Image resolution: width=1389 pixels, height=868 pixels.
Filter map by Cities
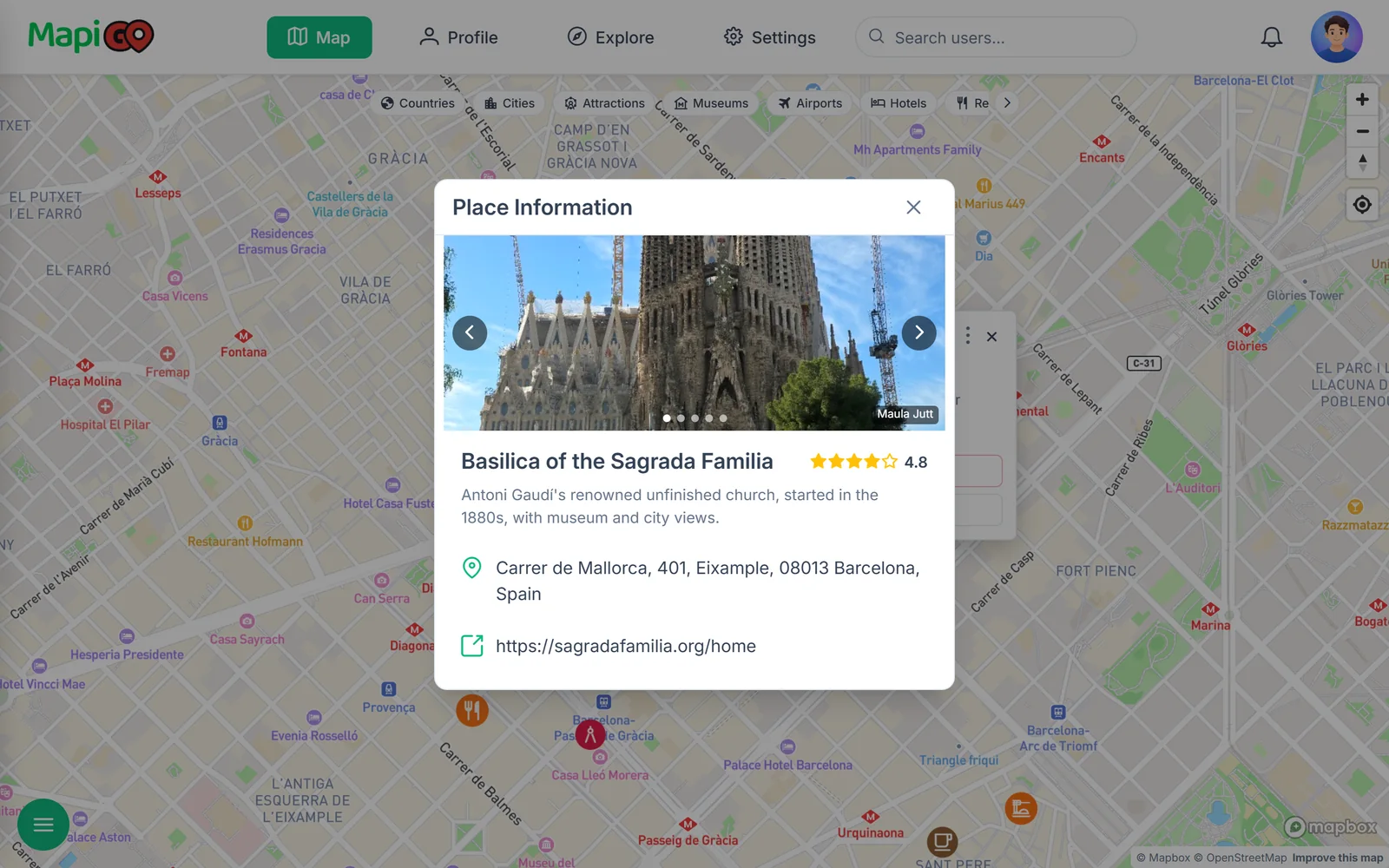510,103
